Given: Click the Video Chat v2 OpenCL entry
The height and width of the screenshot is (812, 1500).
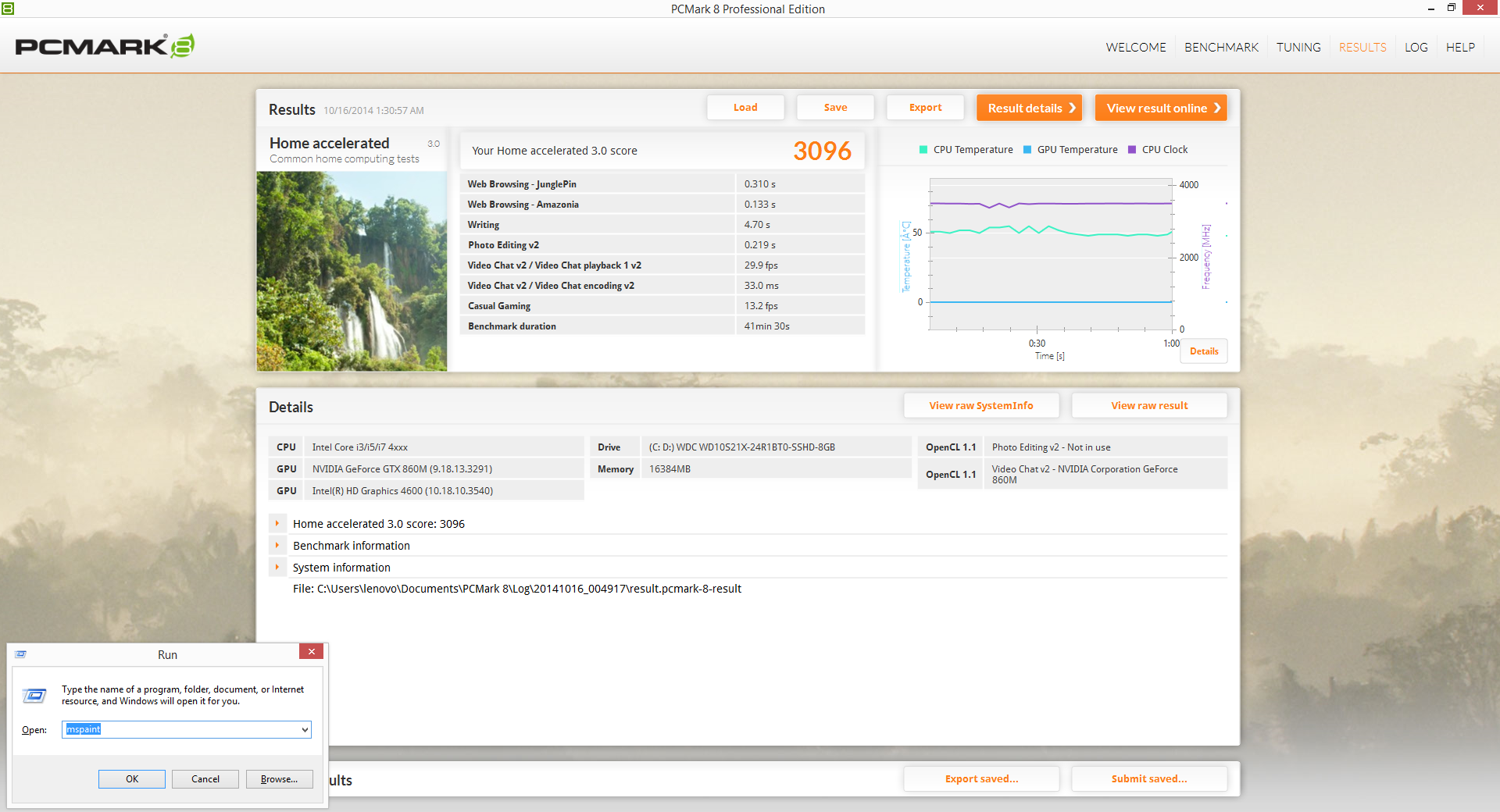Looking at the screenshot, I should tap(1105, 474).
